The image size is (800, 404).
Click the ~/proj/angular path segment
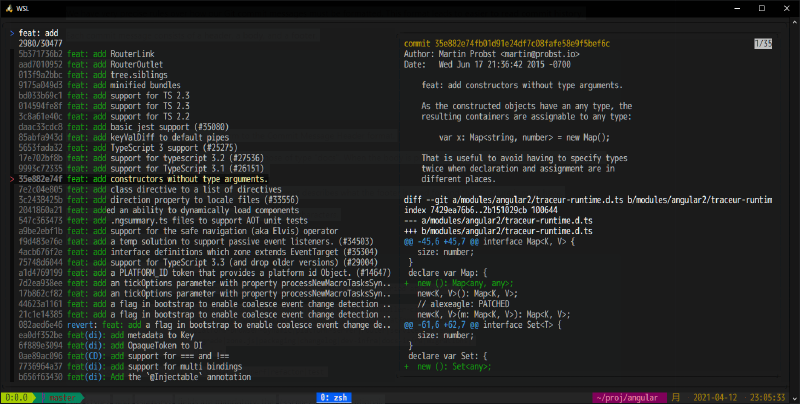click(626, 397)
